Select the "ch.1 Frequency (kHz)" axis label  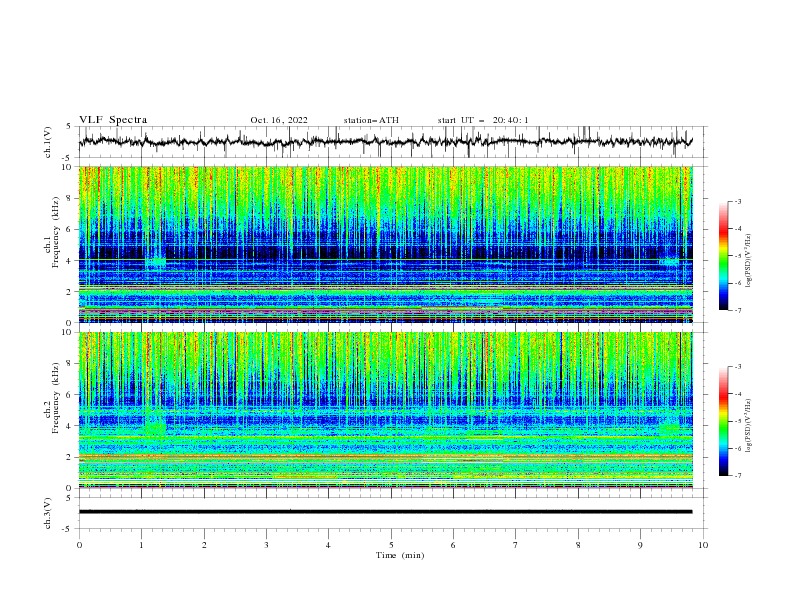pos(52,231)
